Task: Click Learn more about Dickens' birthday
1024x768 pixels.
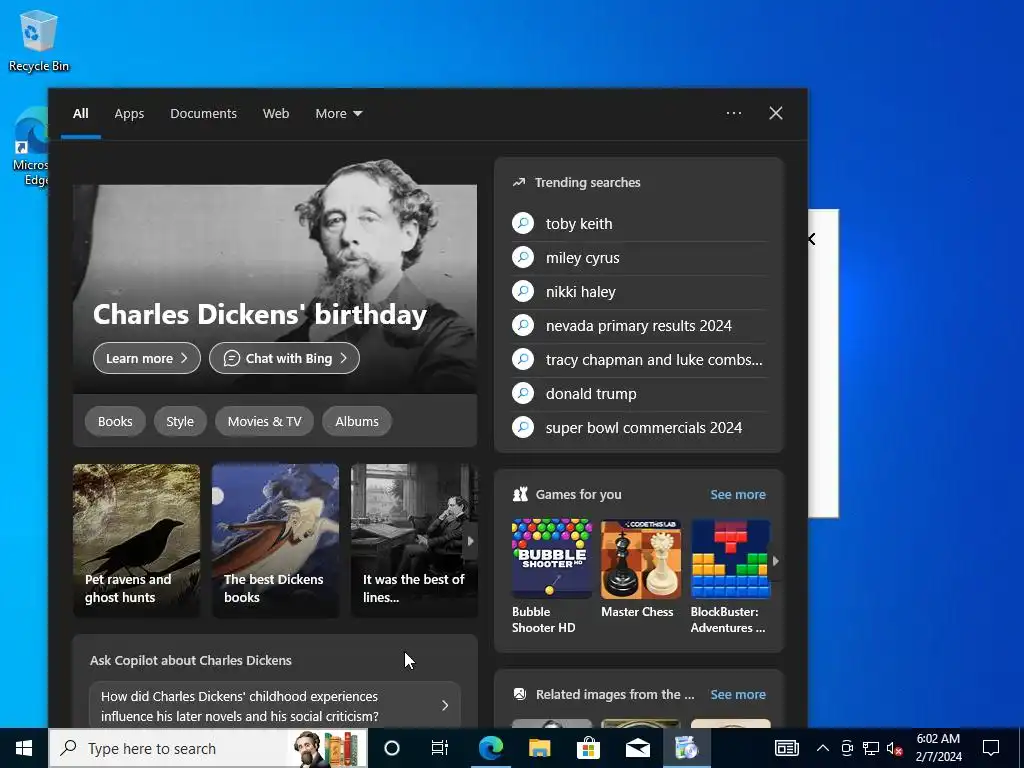Action: pos(146,358)
